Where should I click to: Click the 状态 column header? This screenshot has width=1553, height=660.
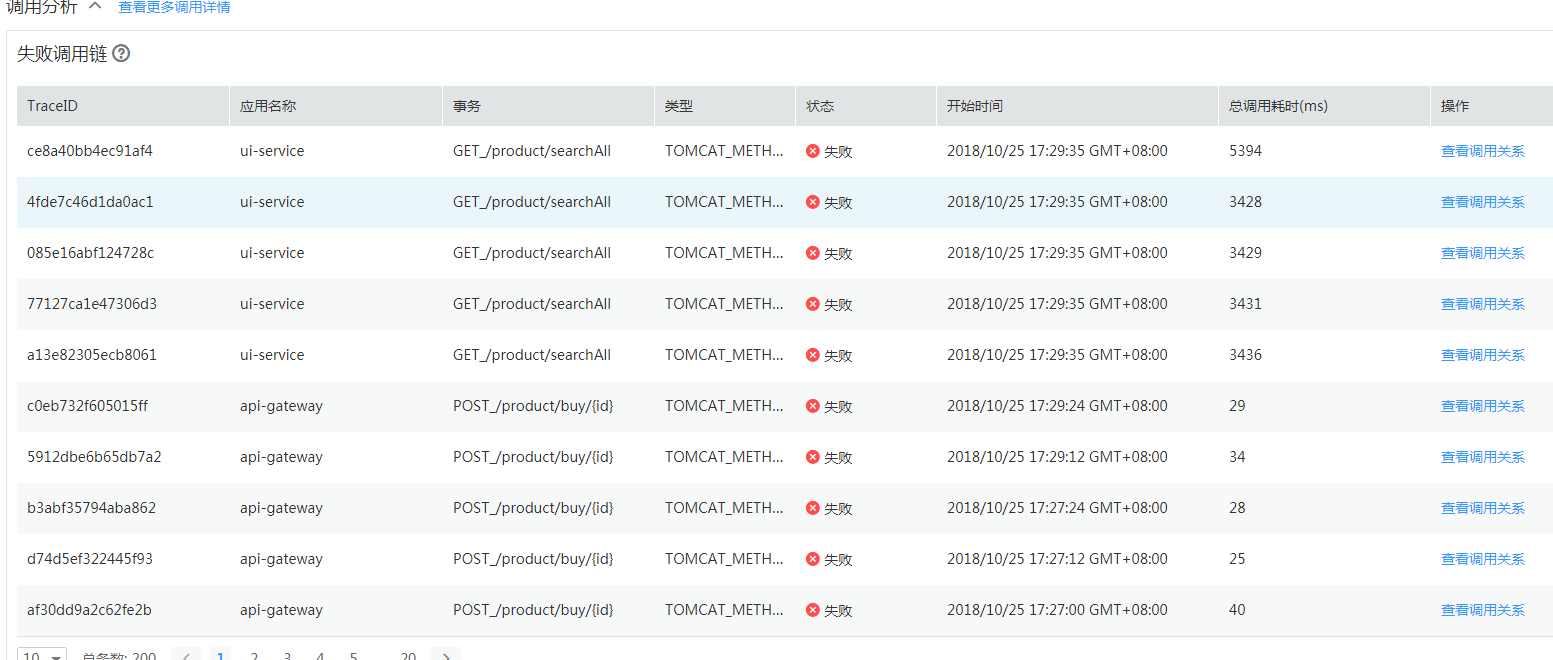866,106
